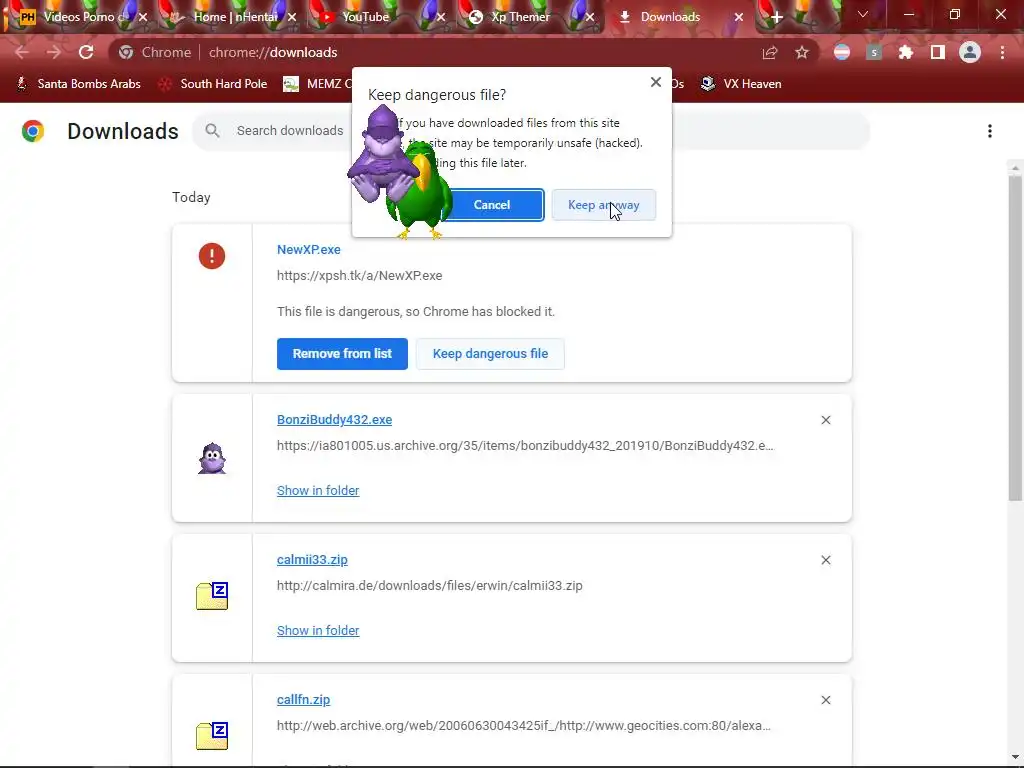Open the profile avatar menu
Viewport: 1024px width, 768px height.
point(970,52)
